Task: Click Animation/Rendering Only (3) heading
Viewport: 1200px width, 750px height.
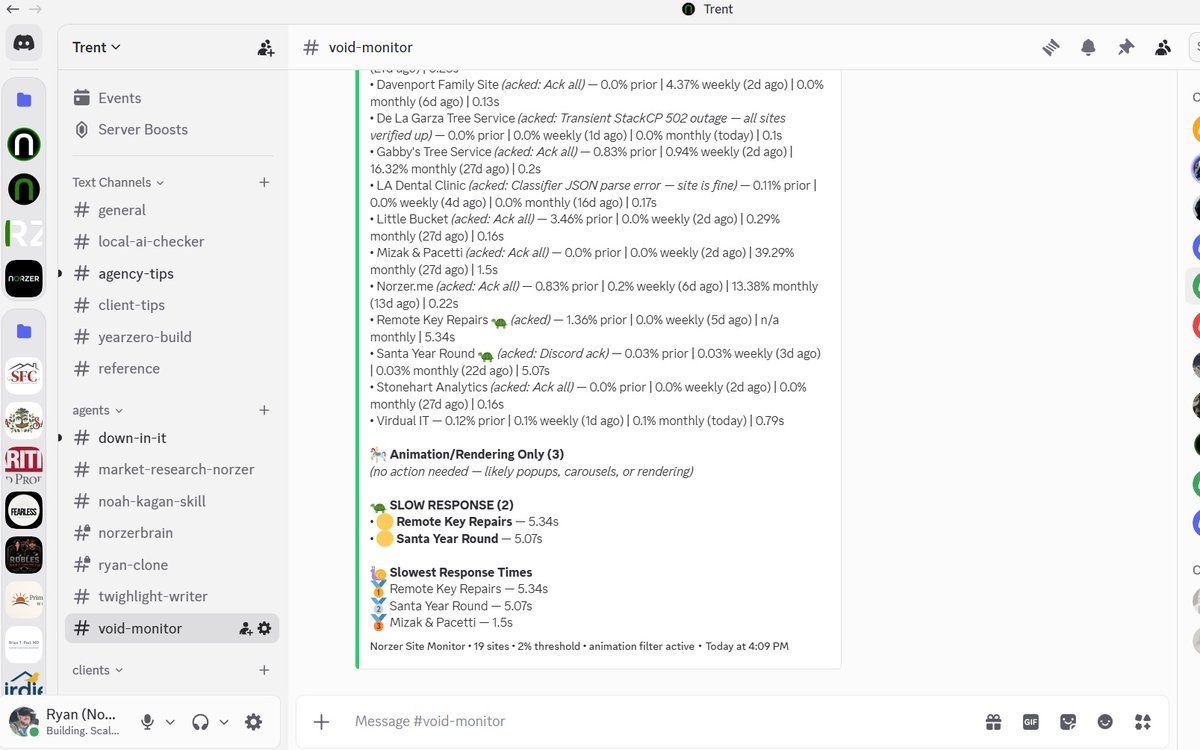Action: [477, 454]
